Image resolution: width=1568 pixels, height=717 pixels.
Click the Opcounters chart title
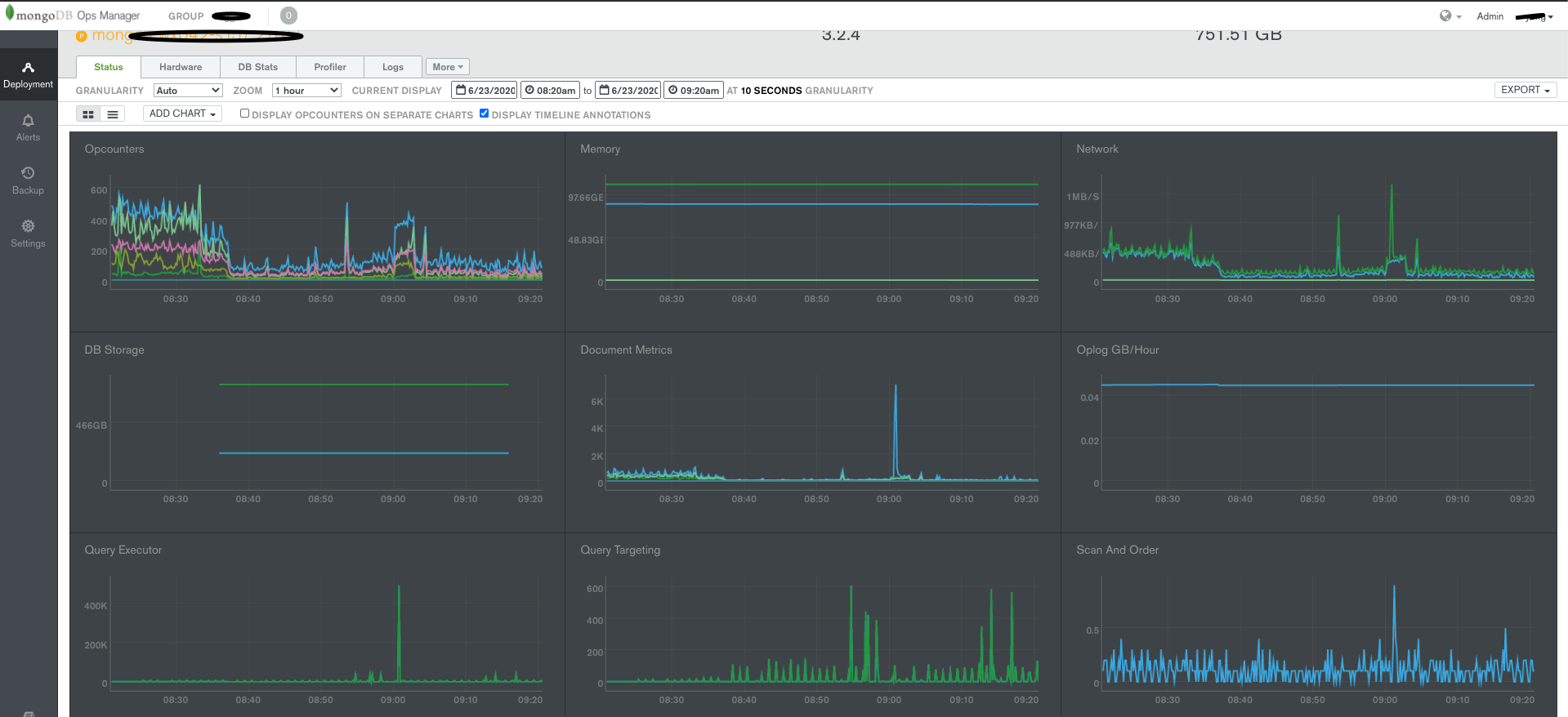pos(114,149)
